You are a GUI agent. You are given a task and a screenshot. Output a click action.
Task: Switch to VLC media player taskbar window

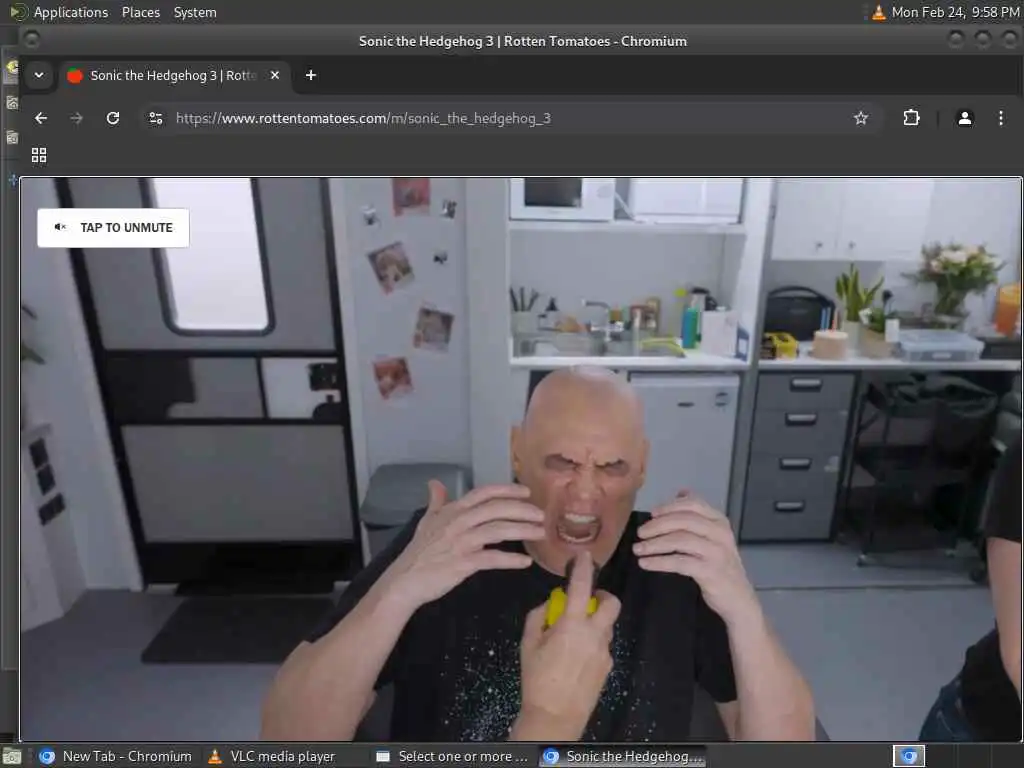click(x=272, y=756)
